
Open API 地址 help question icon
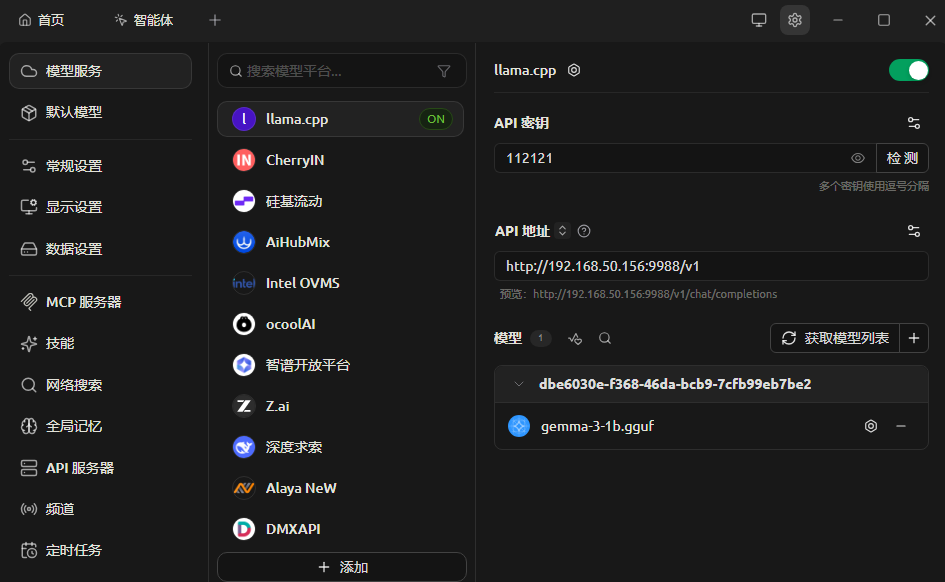[x=584, y=231]
